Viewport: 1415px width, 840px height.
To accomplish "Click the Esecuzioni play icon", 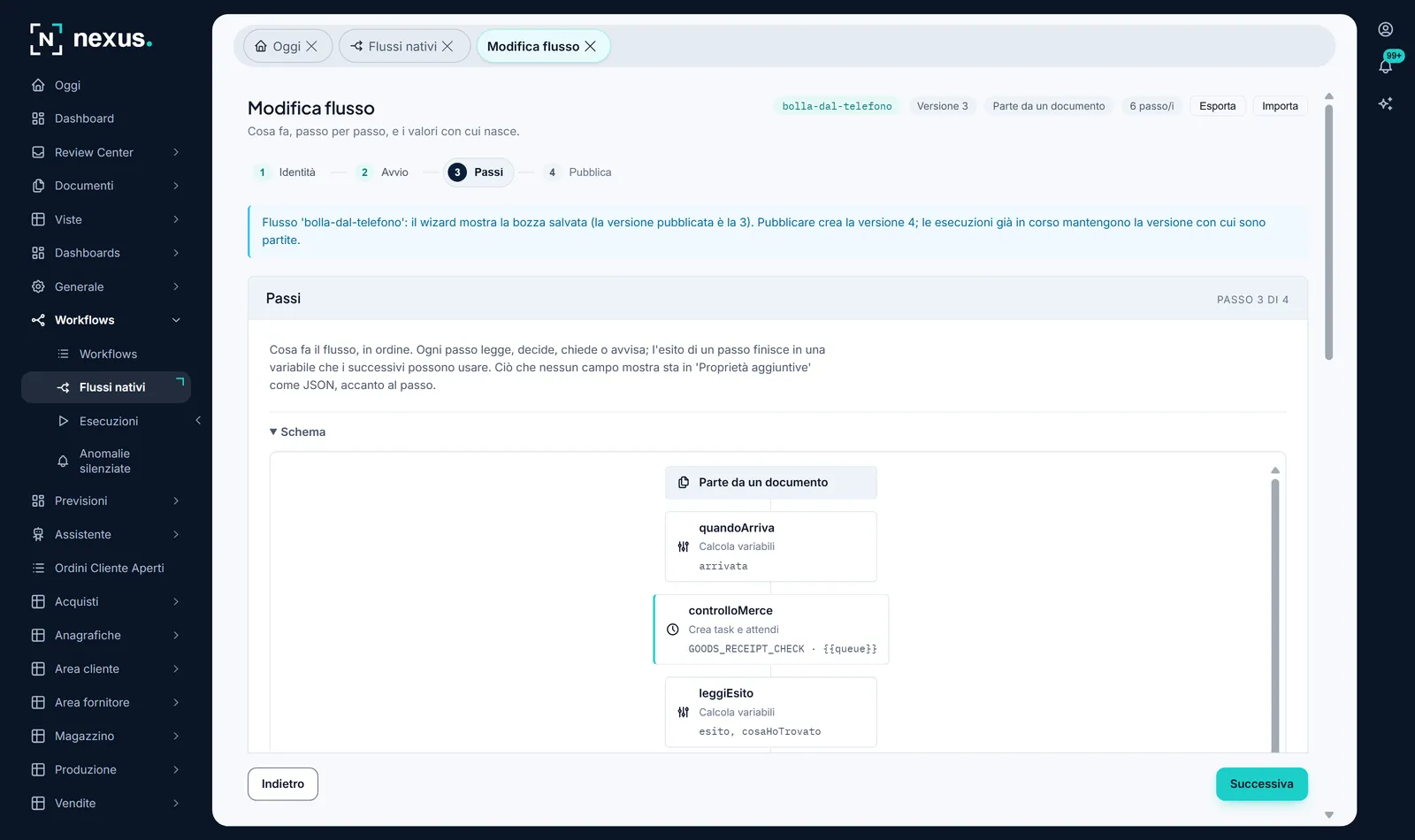I will [x=63, y=421].
